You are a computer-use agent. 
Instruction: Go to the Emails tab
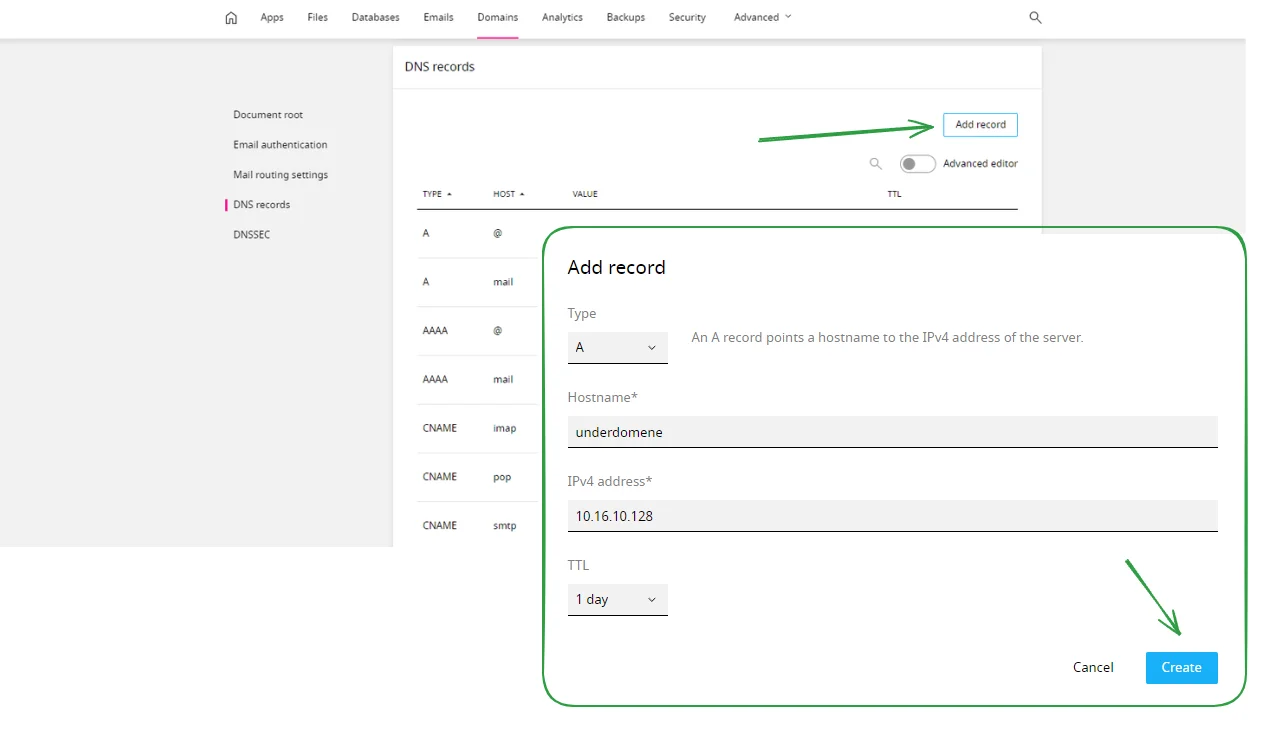[x=438, y=18]
